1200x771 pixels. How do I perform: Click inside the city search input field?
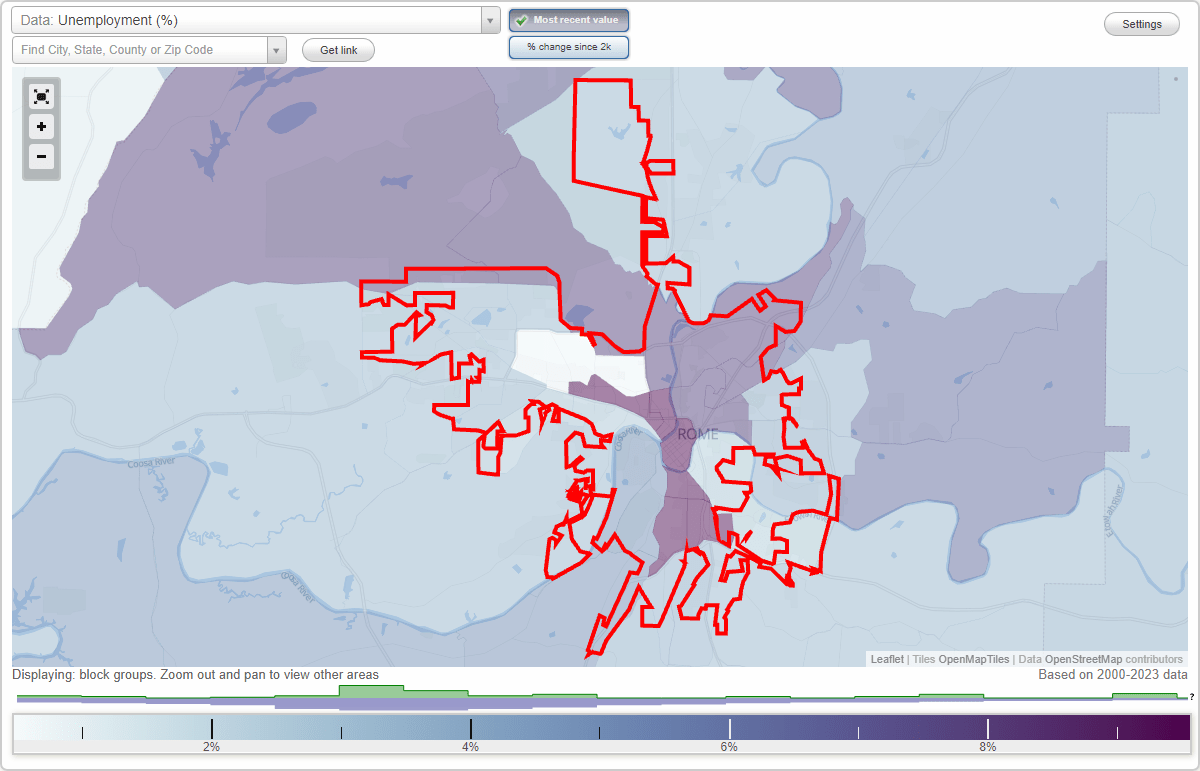[x=140, y=48]
